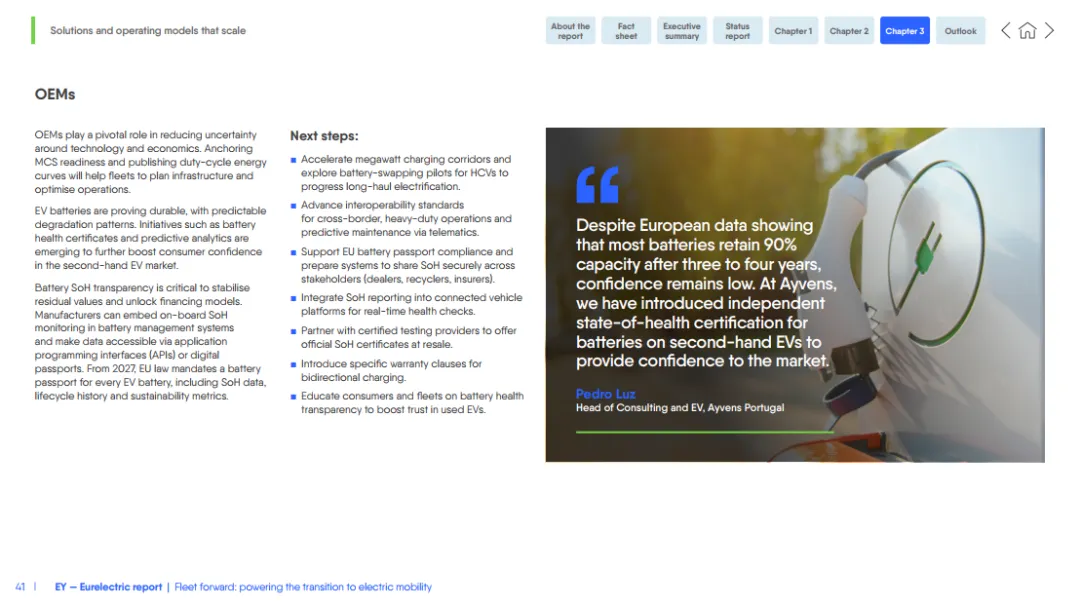Go to the previous page arrow
The width and height of the screenshot is (1080, 607).
coord(1006,30)
